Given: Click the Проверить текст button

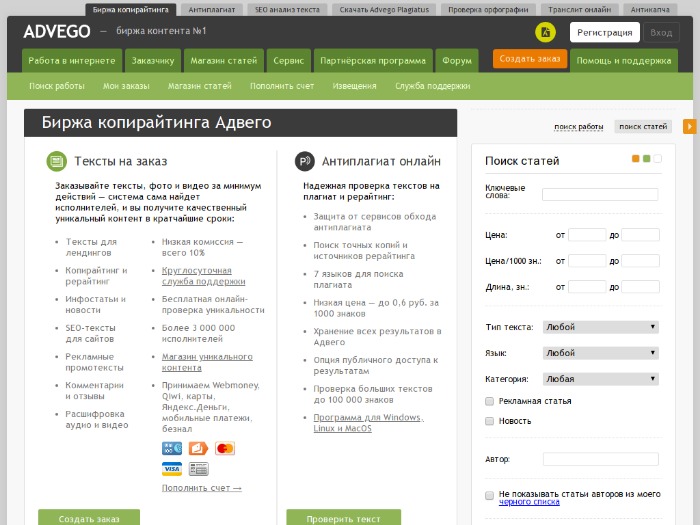Looking at the screenshot, I should pyautogui.click(x=343, y=518).
